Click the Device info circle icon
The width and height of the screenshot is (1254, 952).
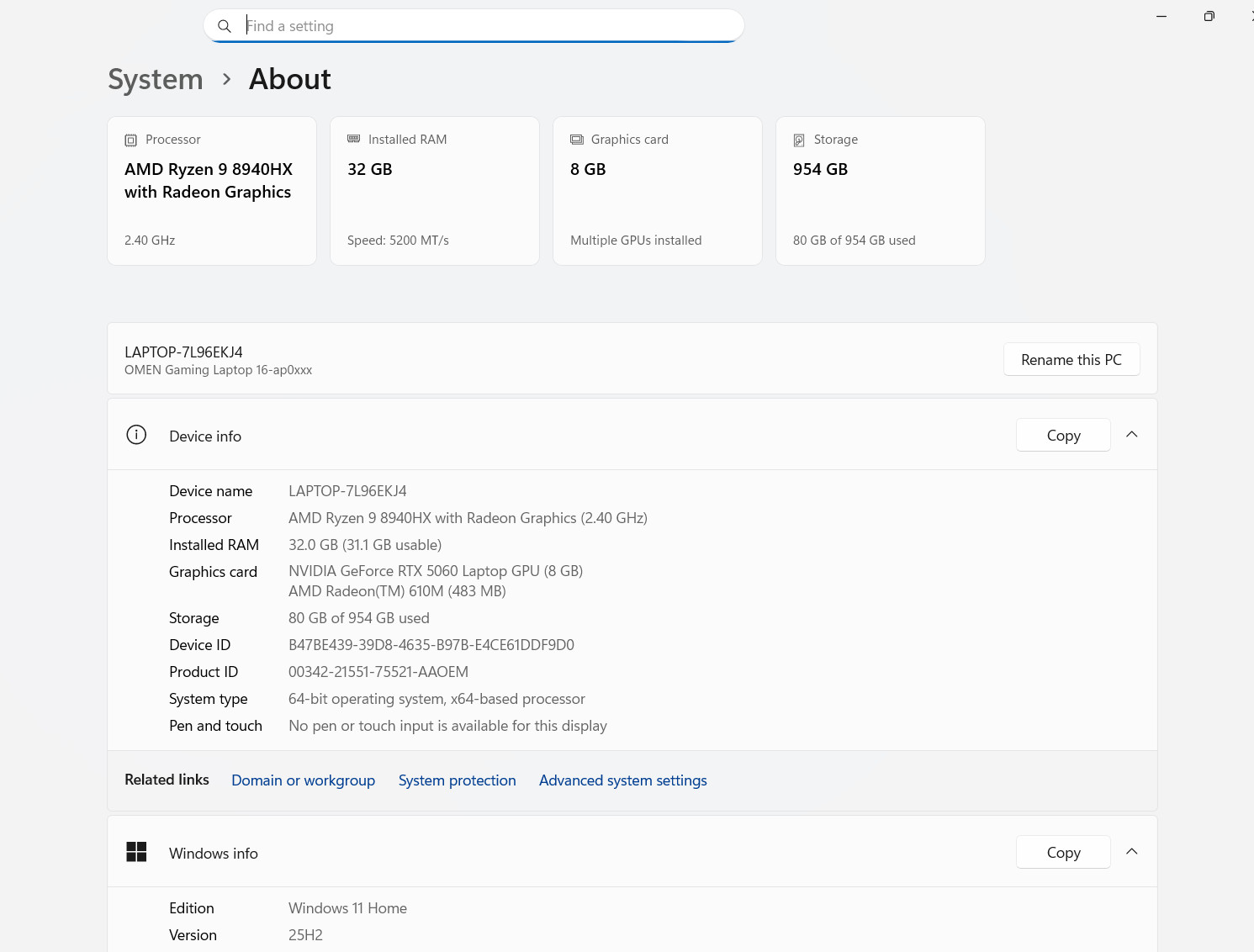136,435
